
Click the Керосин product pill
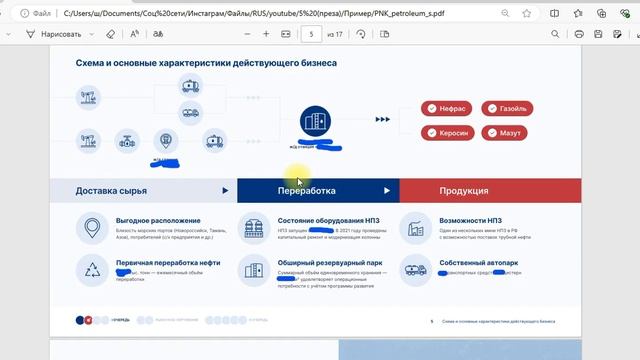448,133
